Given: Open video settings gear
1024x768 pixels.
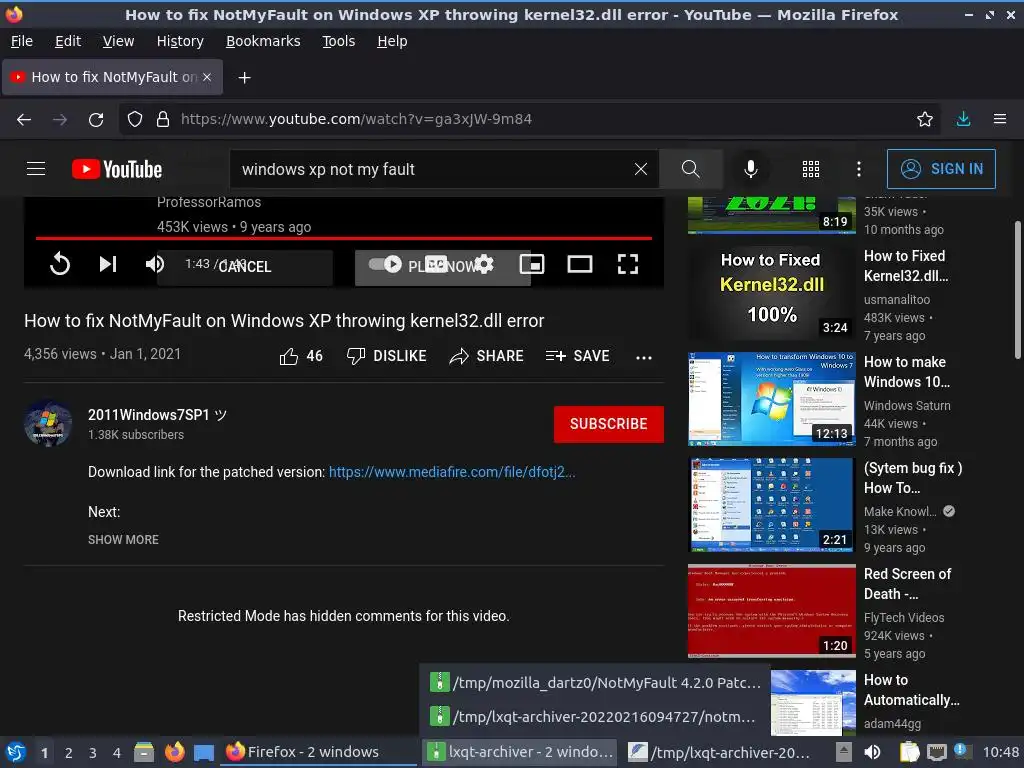Looking at the screenshot, I should (x=484, y=264).
